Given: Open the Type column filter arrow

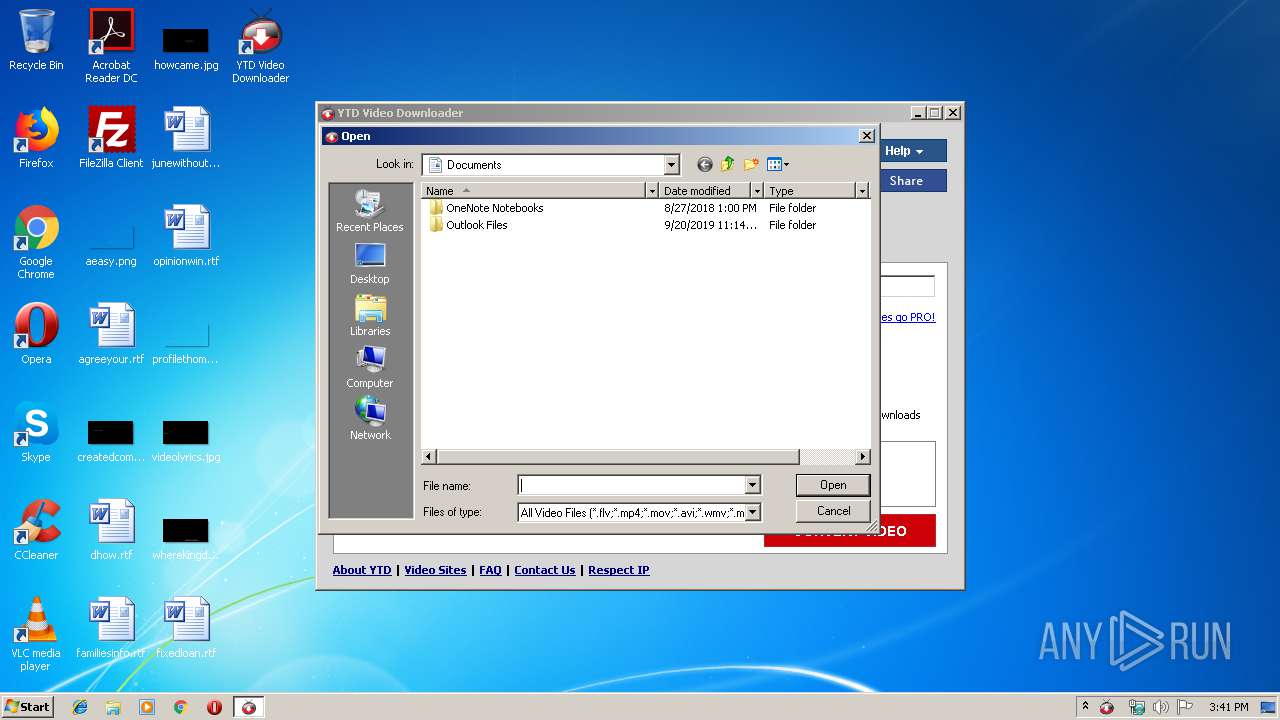Looking at the screenshot, I should coord(862,190).
